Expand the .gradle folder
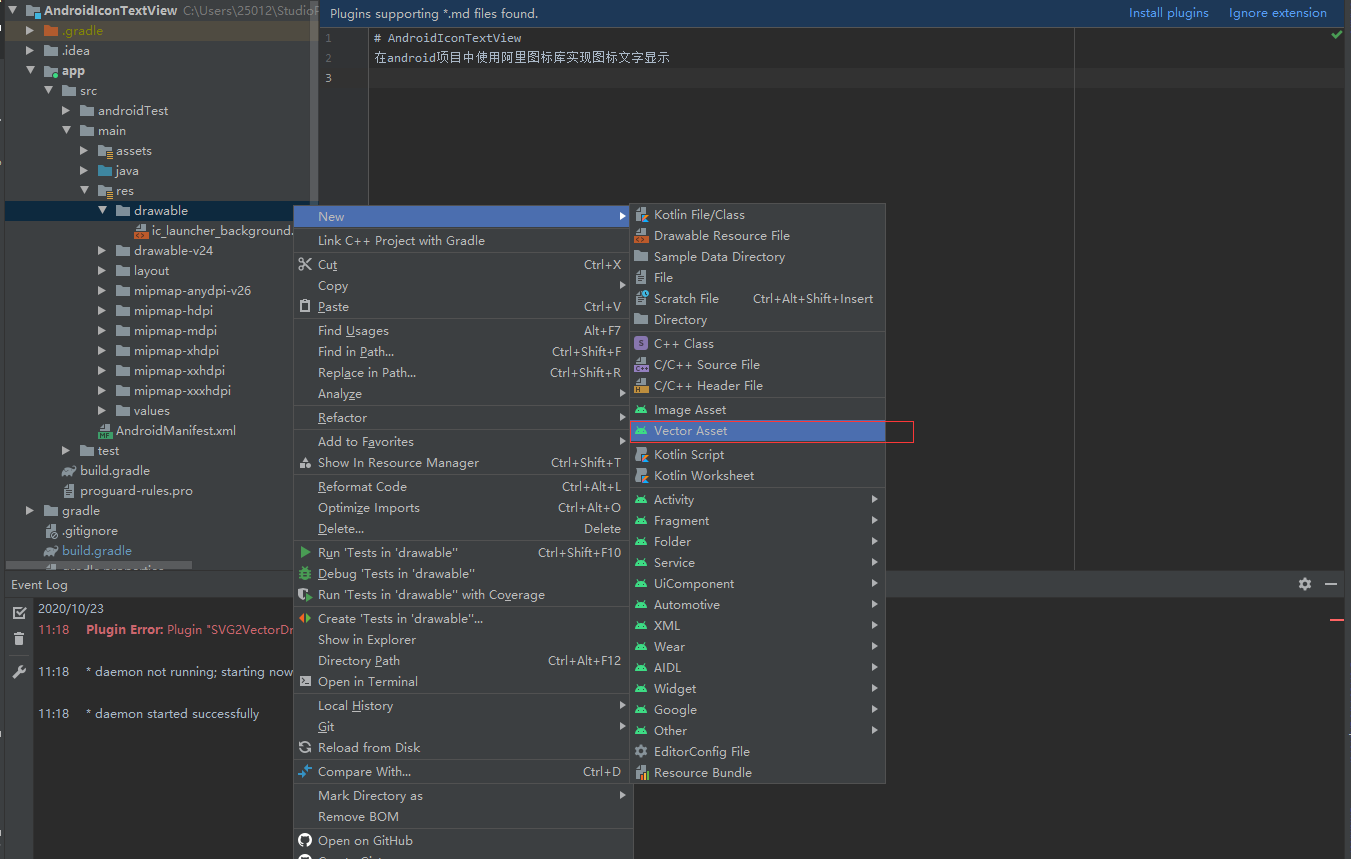The width and height of the screenshot is (1351, 859). [x=30, y=31]
